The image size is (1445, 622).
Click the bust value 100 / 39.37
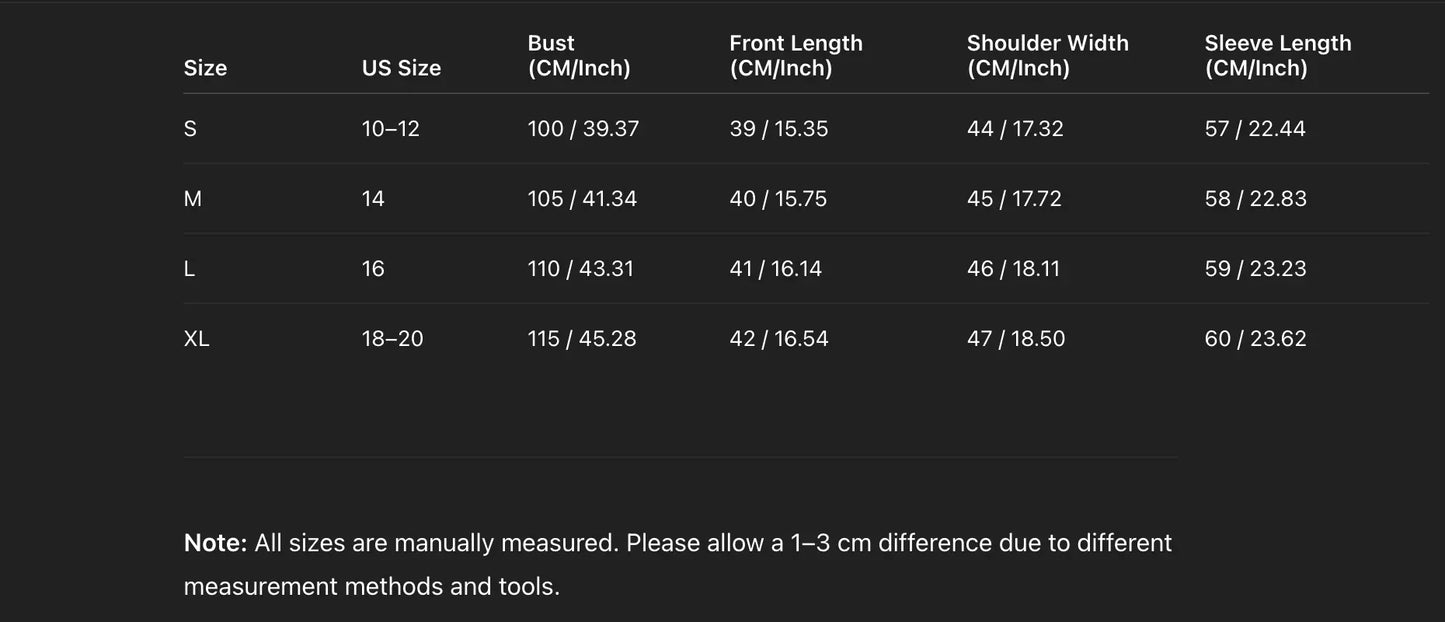583,129
